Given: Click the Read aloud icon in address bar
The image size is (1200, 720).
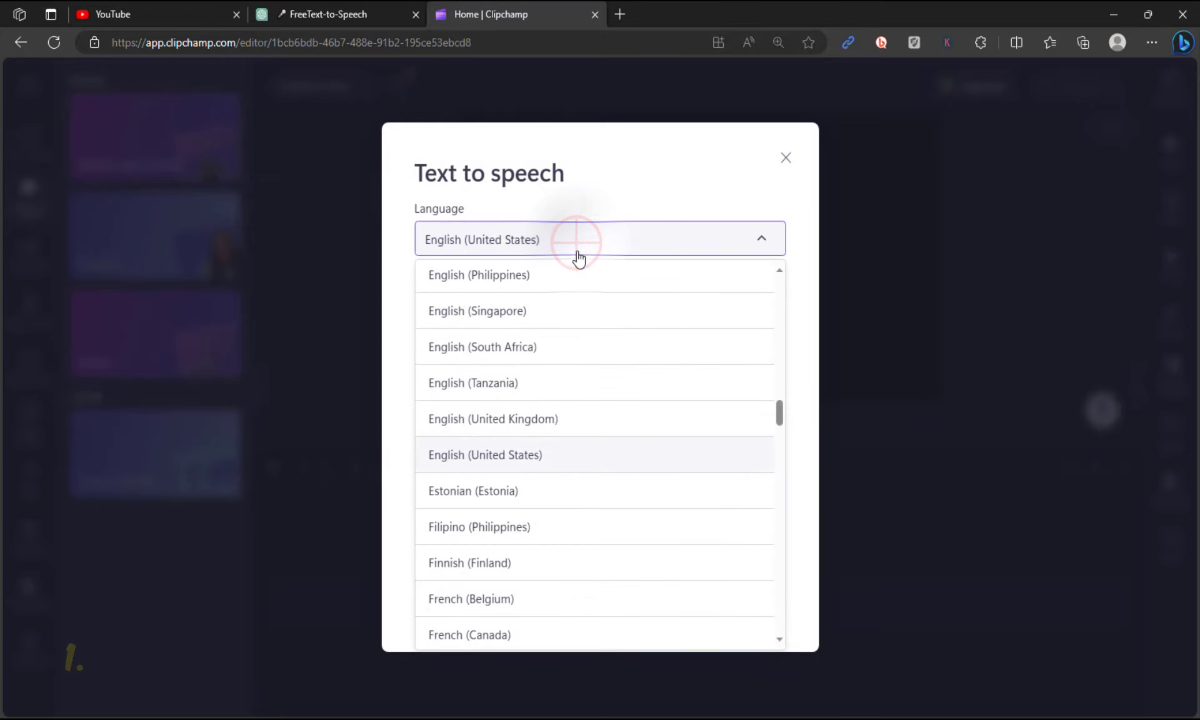Looking at the screenshot, I should pos(748,42).
